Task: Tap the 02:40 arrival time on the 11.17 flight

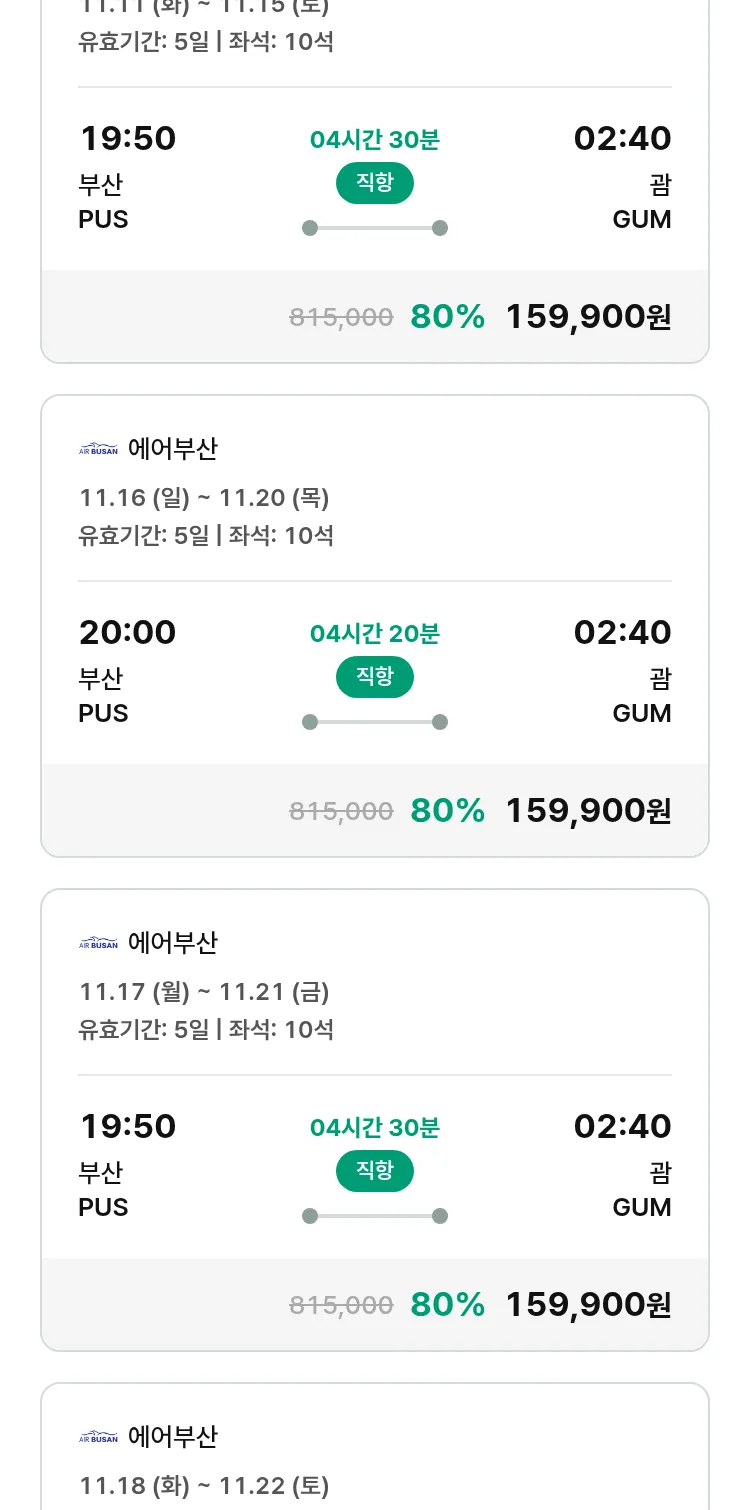Action: tap(622, 1126)
